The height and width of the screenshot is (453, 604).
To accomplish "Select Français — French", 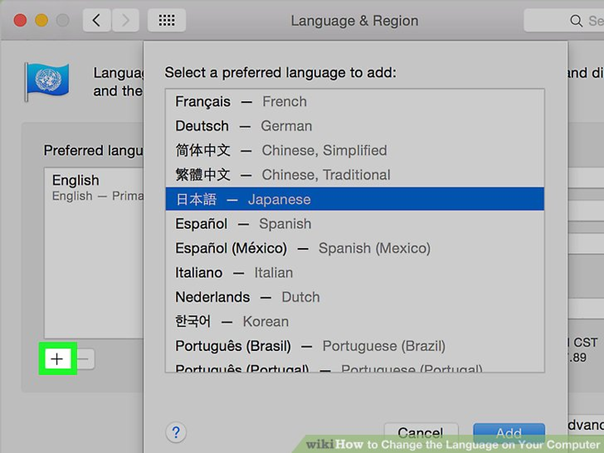I will (355, 102).
